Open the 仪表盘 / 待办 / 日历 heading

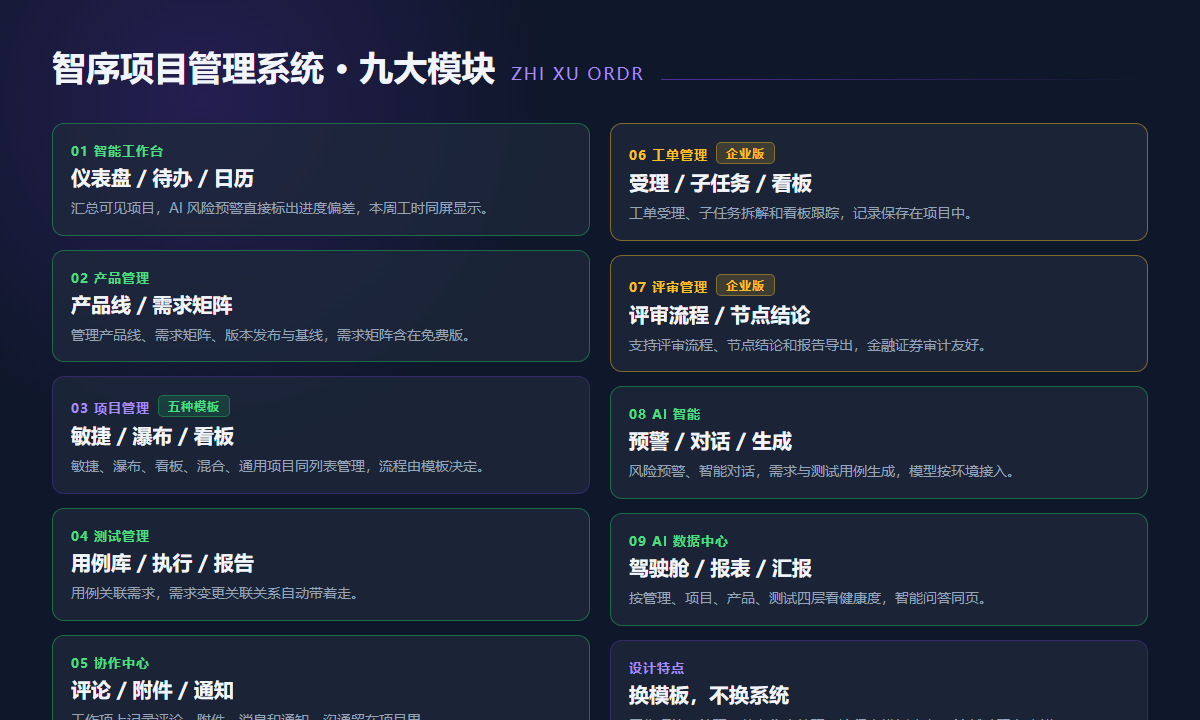(162, 178)
